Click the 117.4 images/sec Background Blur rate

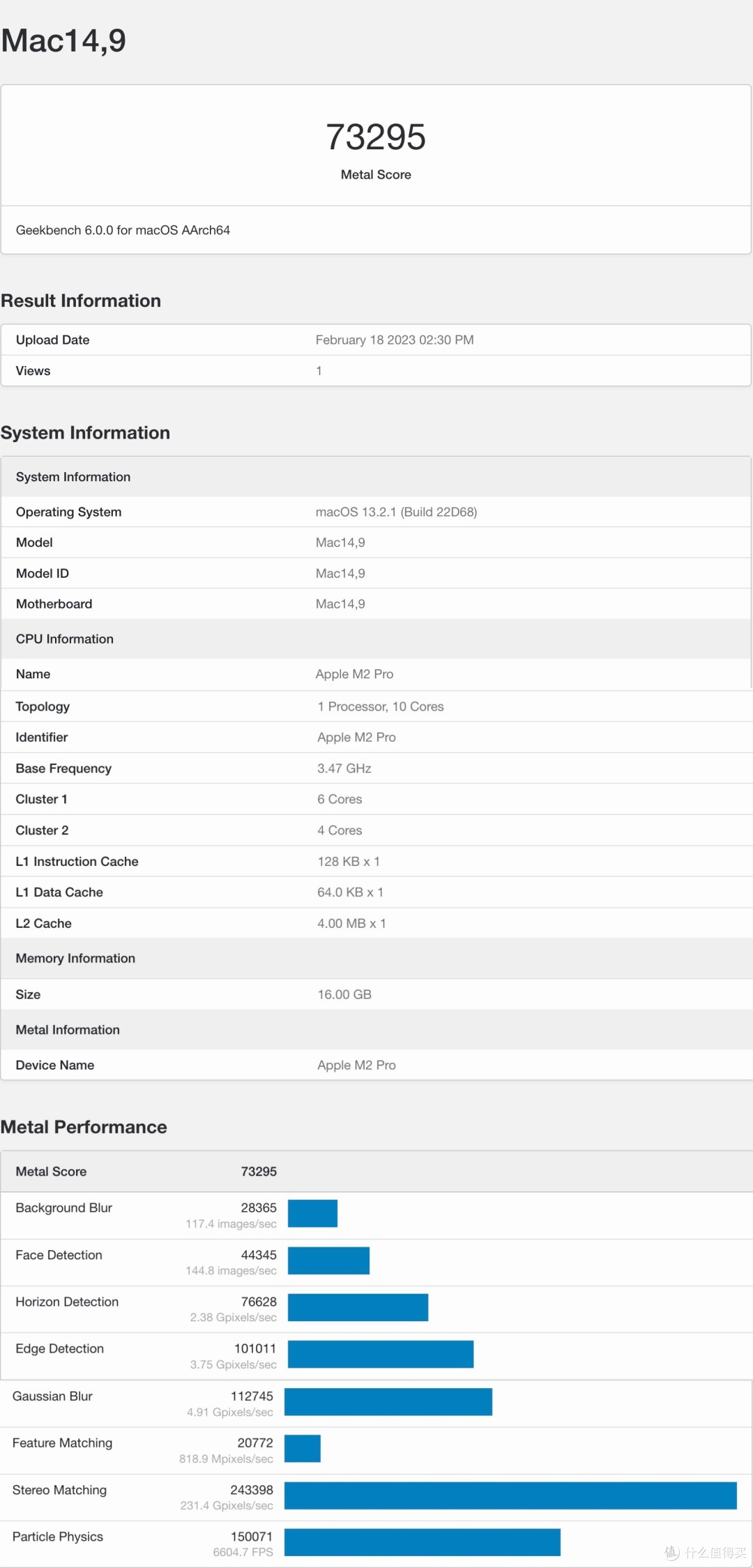click(231, 1224)
